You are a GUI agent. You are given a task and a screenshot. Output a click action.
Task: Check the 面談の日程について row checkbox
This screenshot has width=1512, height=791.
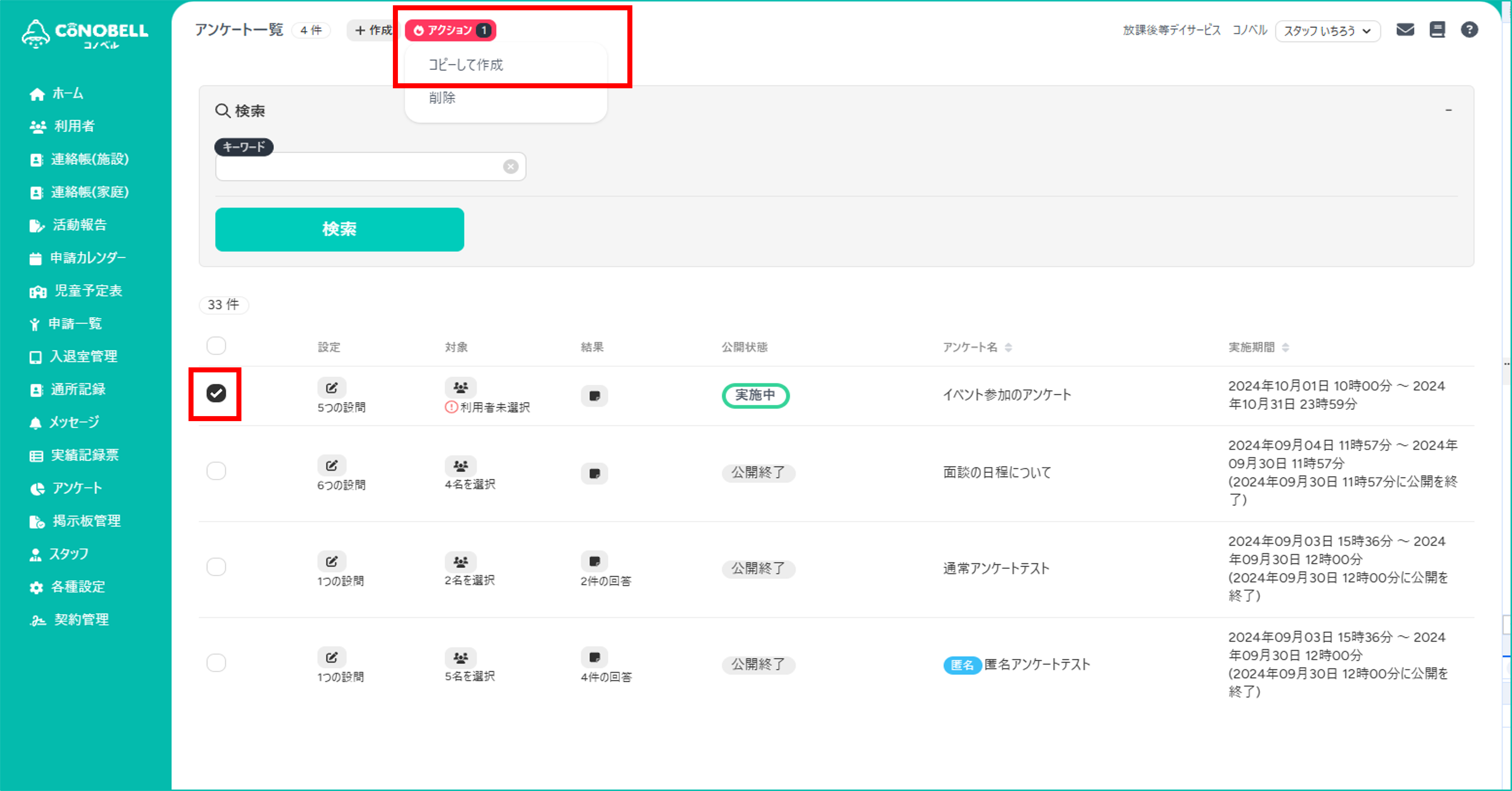[x=216, y=471]
